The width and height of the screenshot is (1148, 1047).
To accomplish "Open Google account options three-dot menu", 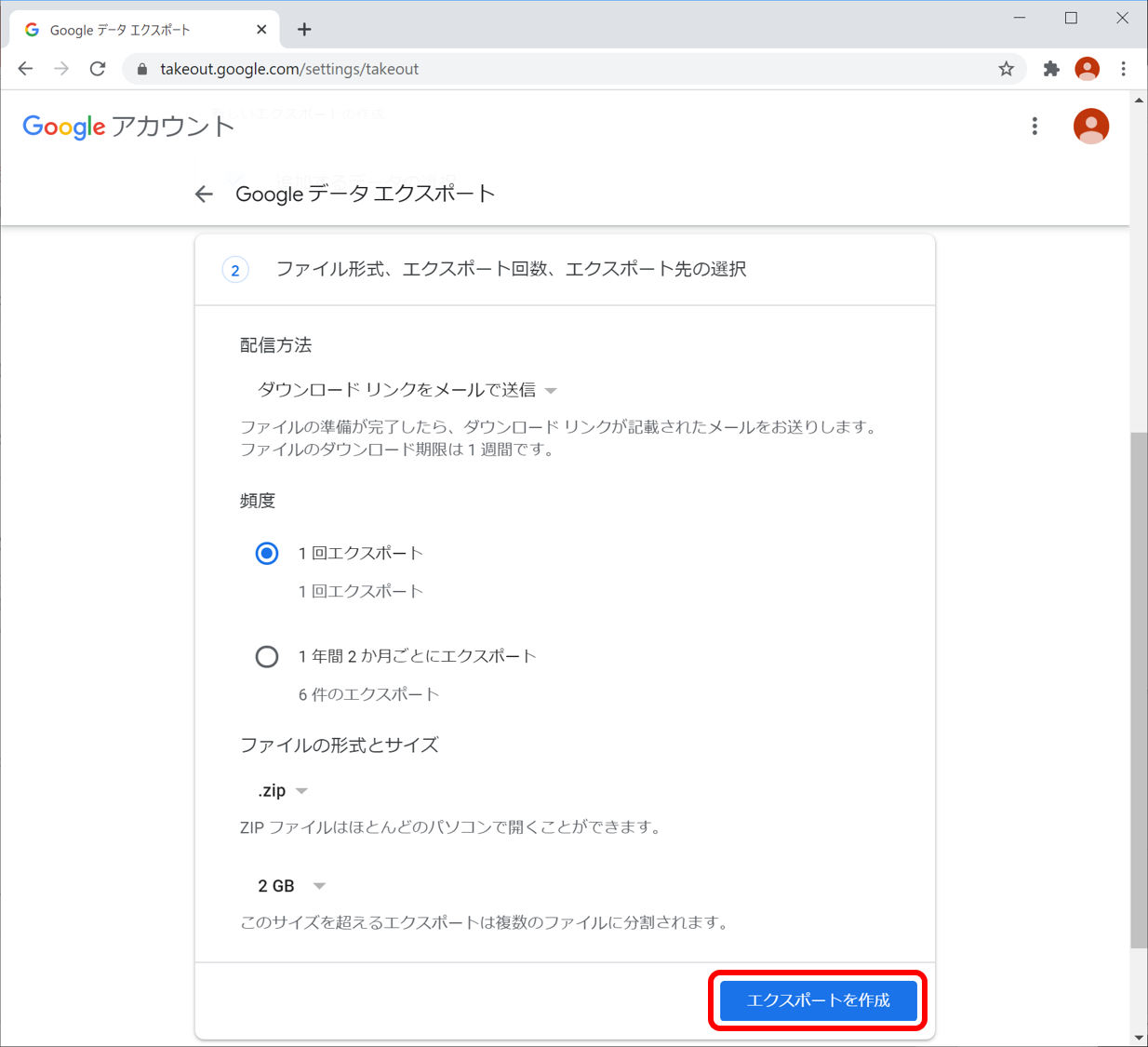I will click(1035, 127).
